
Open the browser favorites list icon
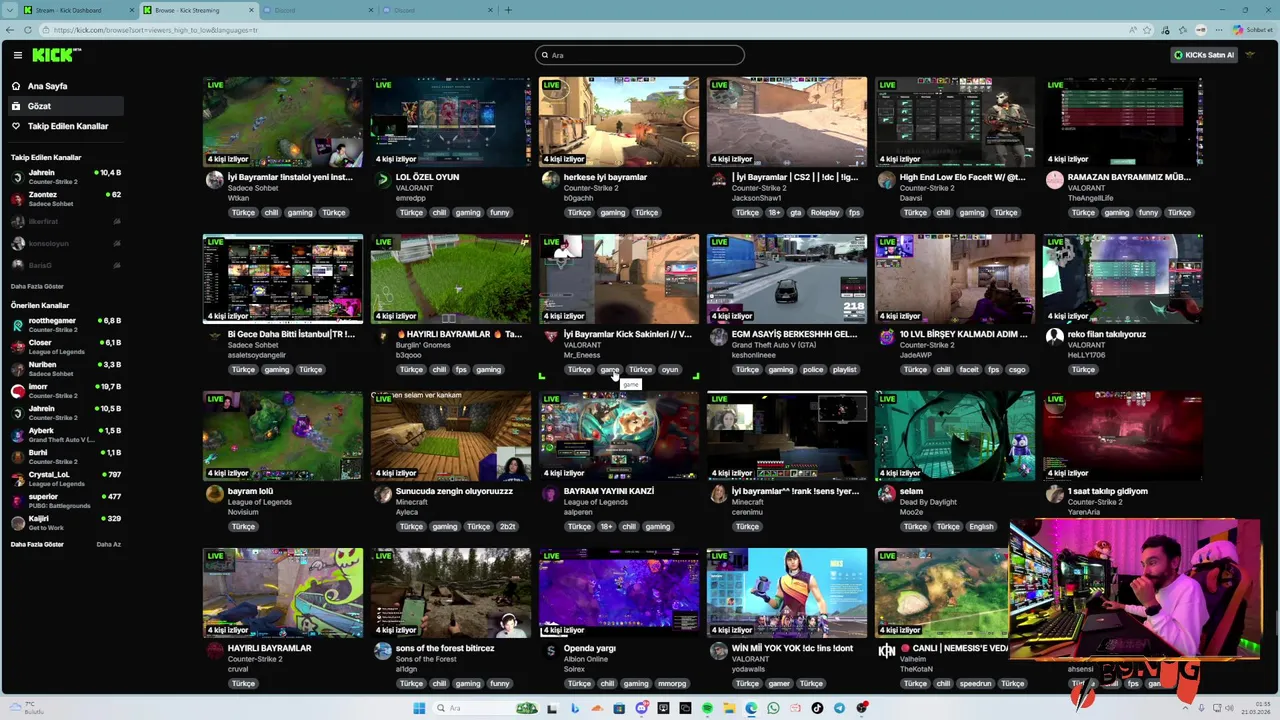coord(1182,30)
